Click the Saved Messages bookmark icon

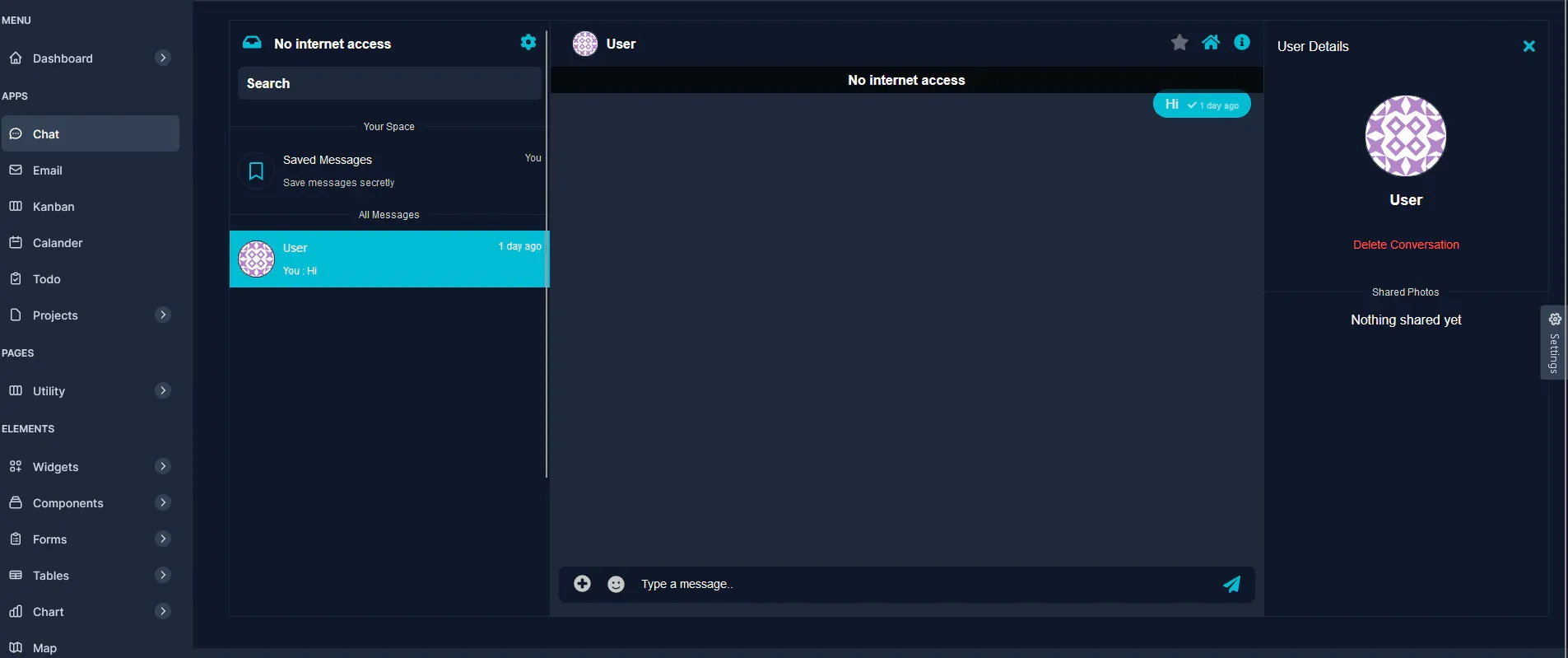[x=256, y=171]
